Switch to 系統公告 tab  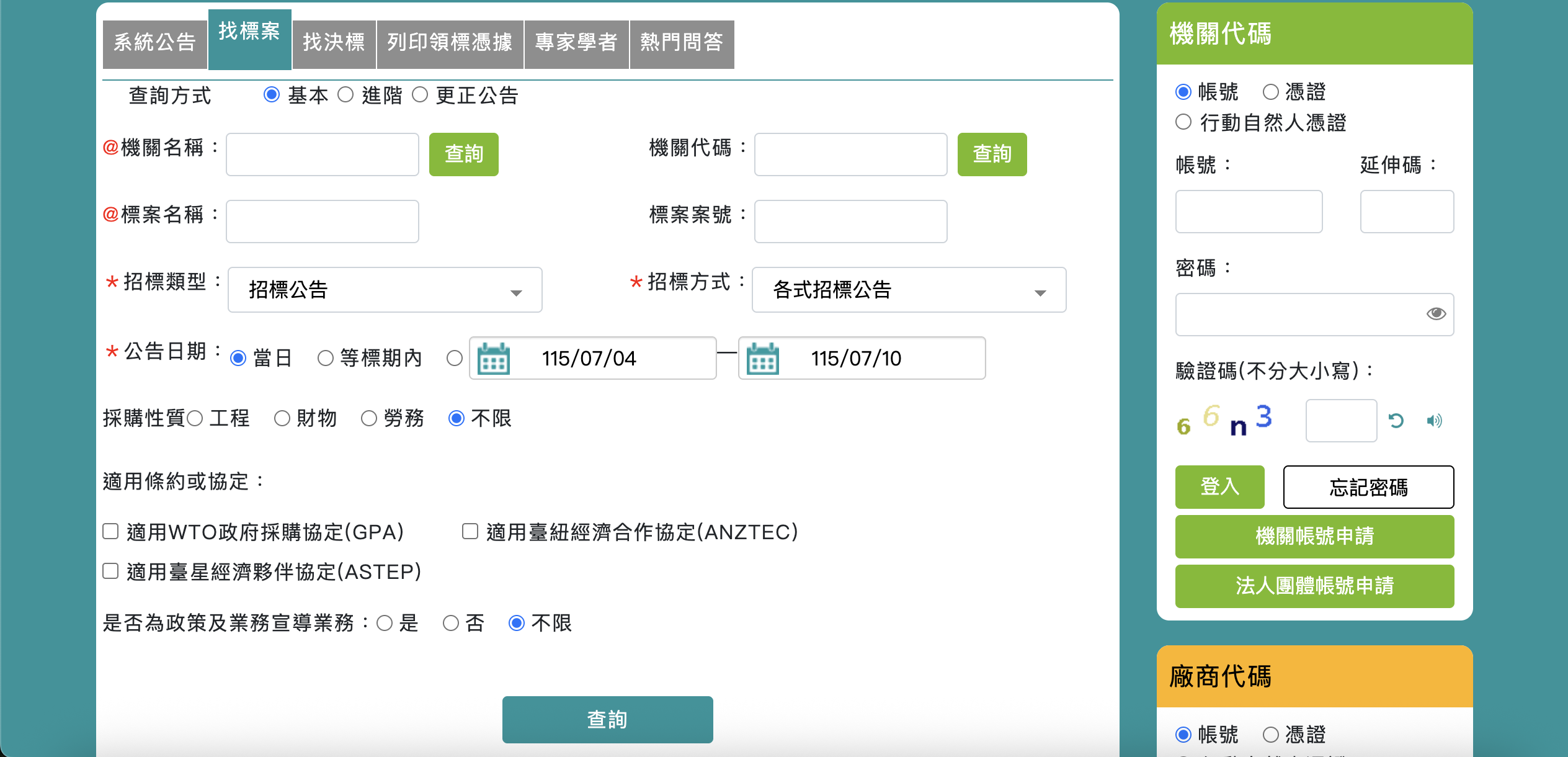click(x=155, y=43)
